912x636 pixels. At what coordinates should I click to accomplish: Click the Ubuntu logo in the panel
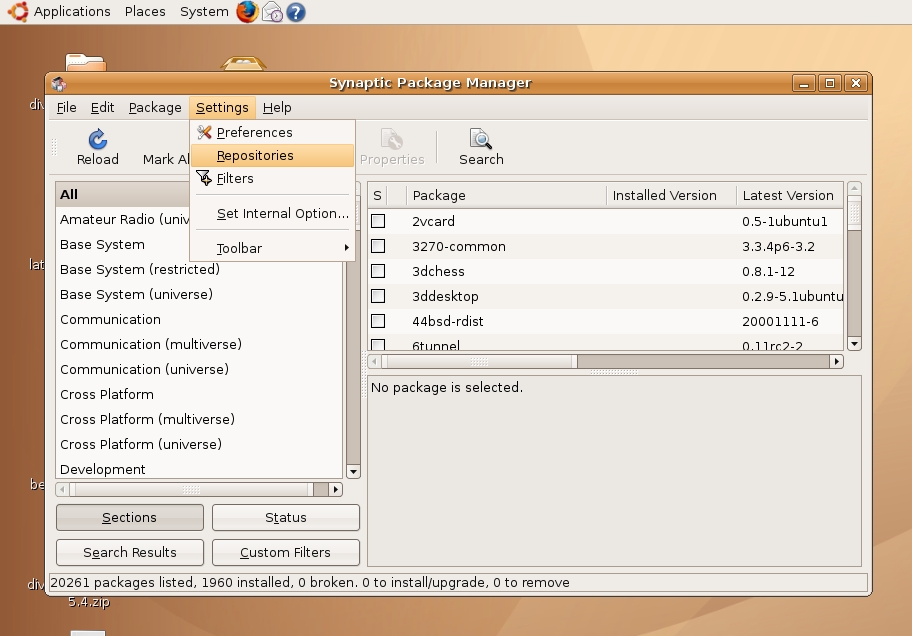(17, 12)
